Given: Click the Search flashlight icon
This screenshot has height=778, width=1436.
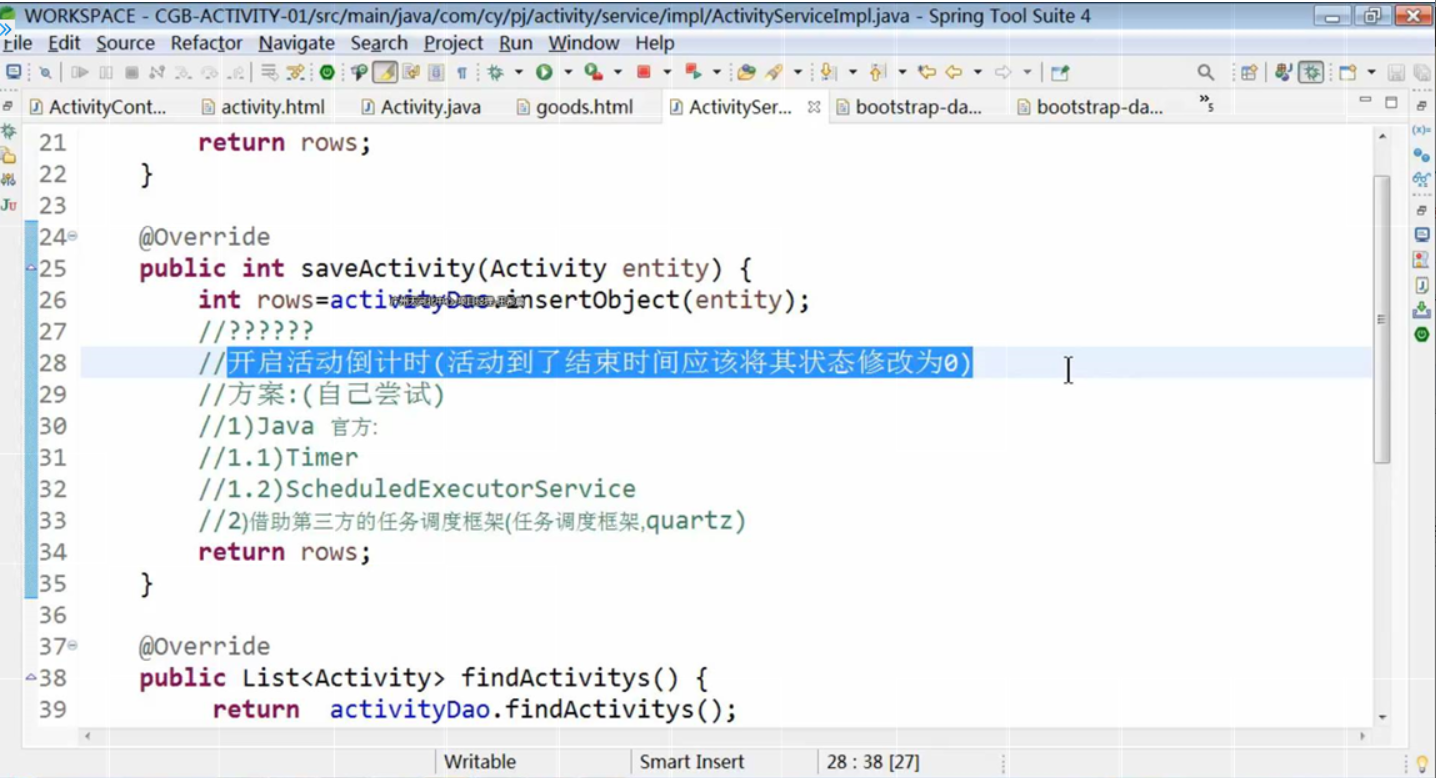Looking at the screenshot, I should pyautogui.click(x=773, y=72).
